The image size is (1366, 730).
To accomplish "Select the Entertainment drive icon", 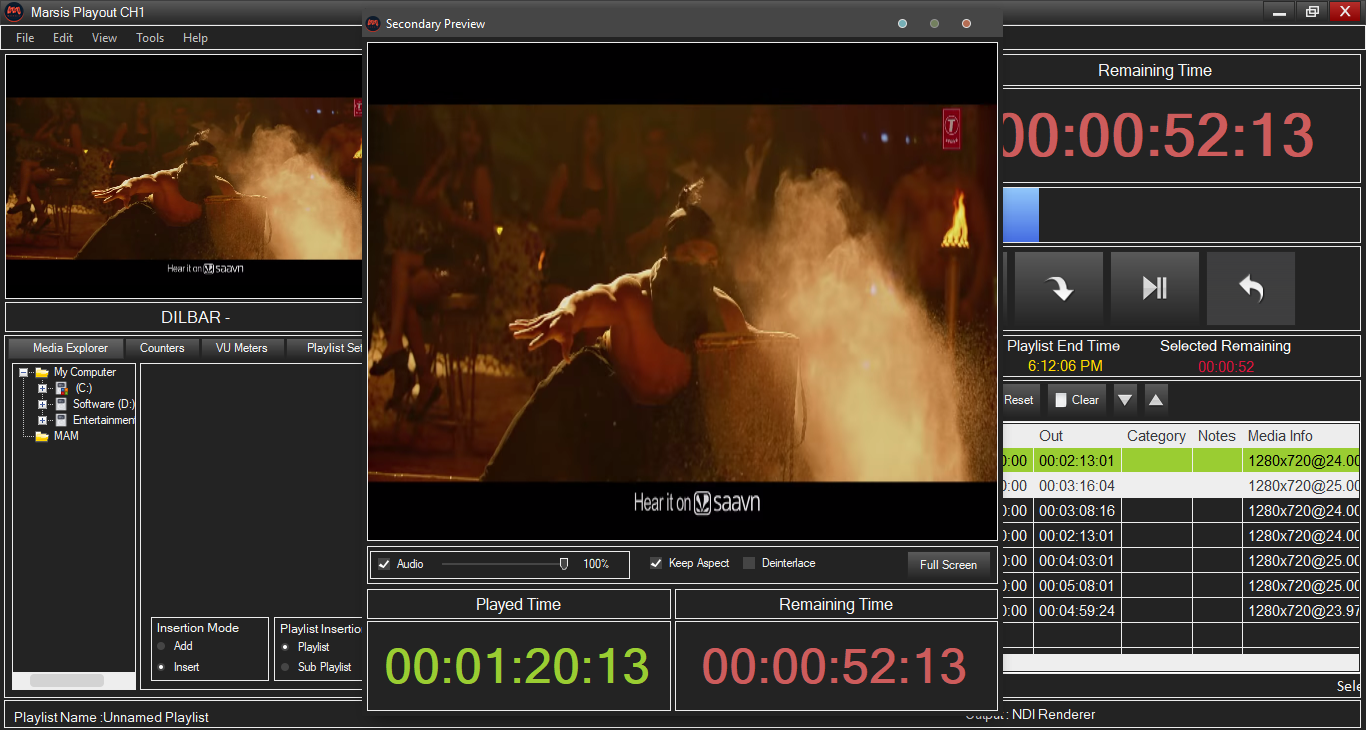I will 61,420.
